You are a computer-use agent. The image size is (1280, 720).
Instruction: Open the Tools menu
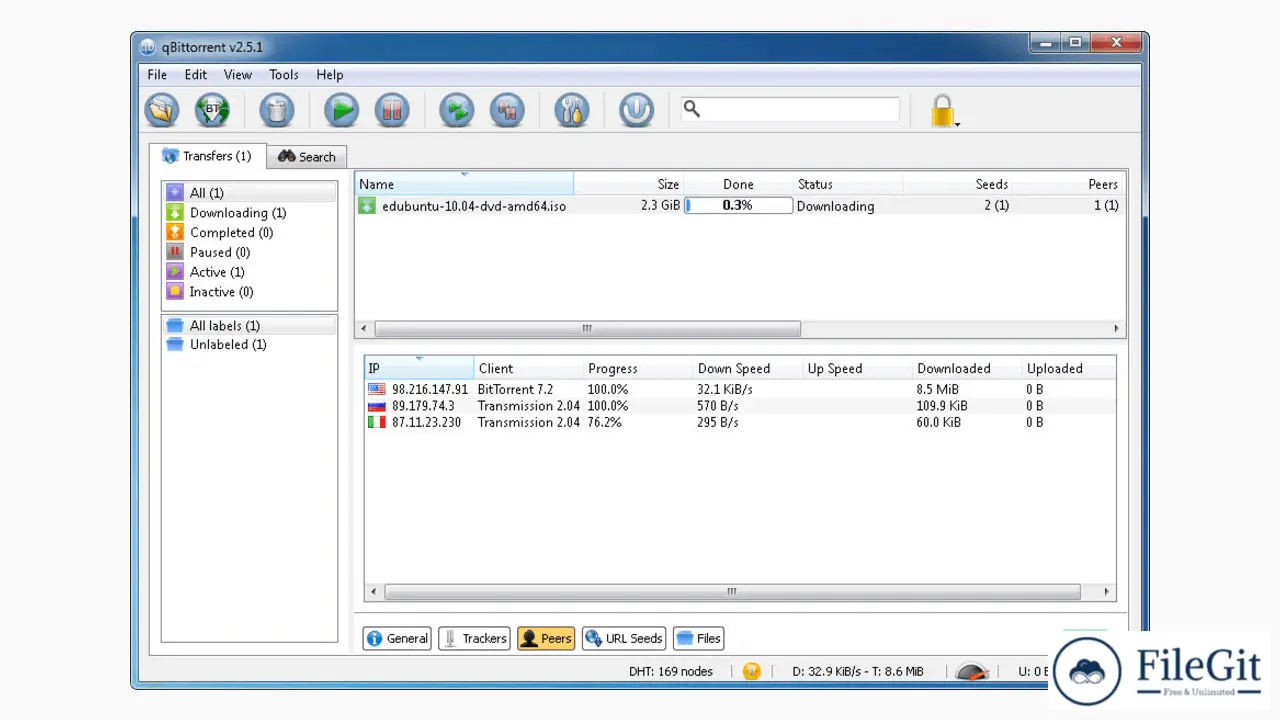(x=284, y=74)
